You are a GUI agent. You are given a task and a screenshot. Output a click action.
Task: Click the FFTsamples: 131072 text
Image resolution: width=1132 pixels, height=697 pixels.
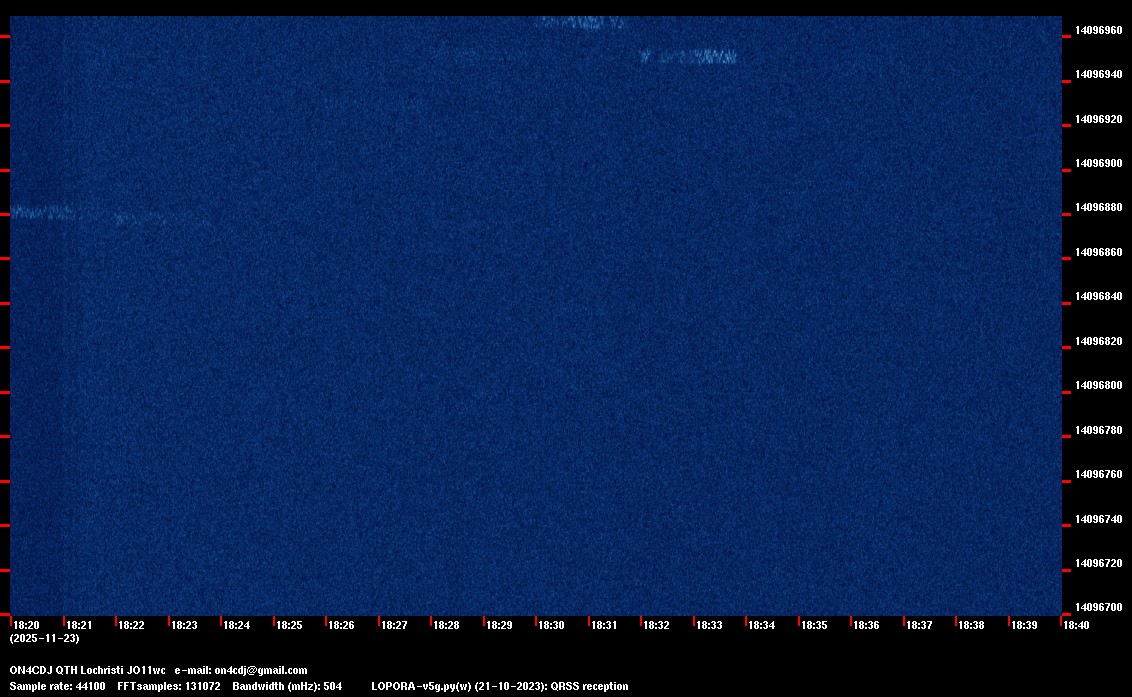tap(169, 686)
